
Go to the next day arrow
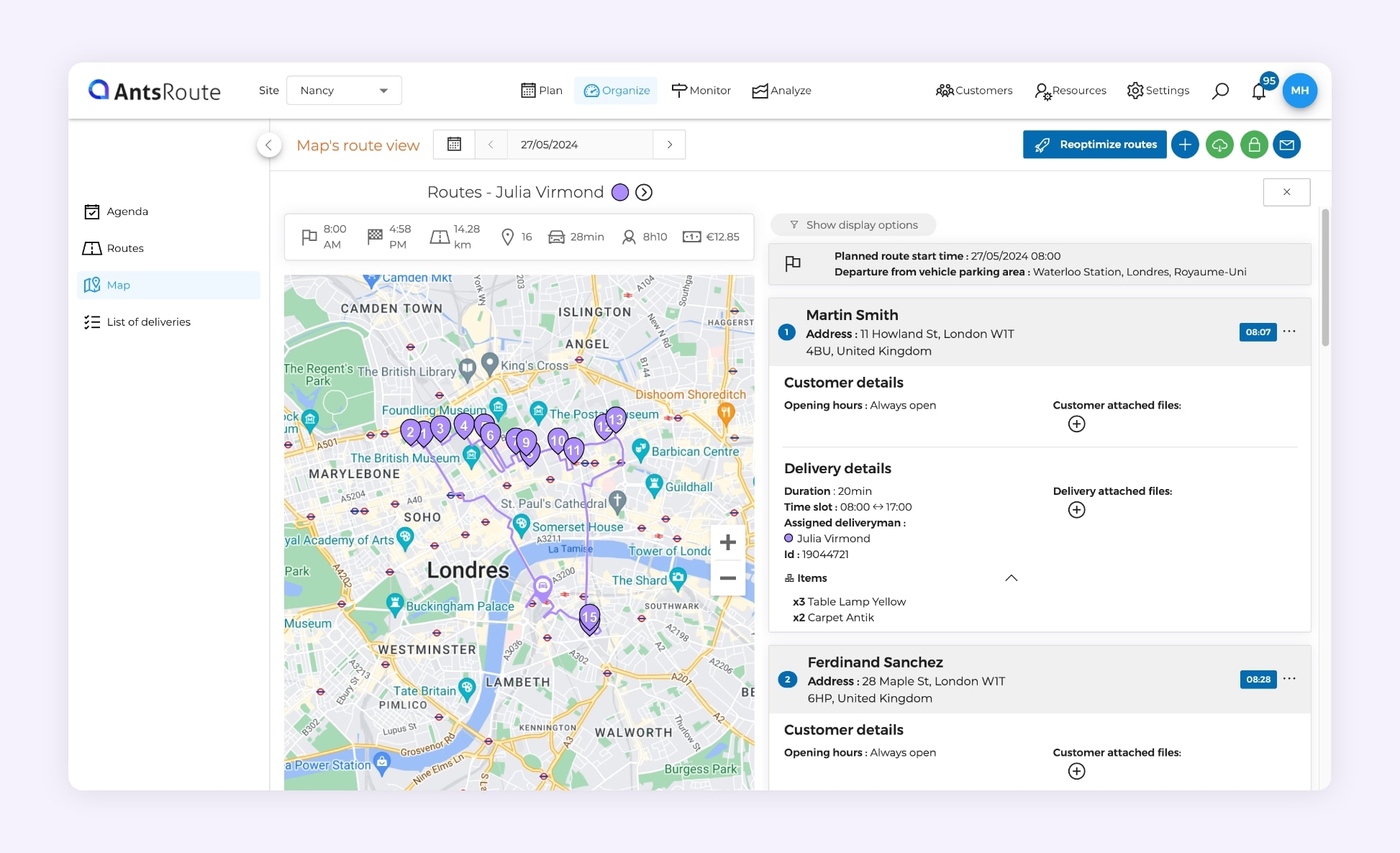point(669,145)
